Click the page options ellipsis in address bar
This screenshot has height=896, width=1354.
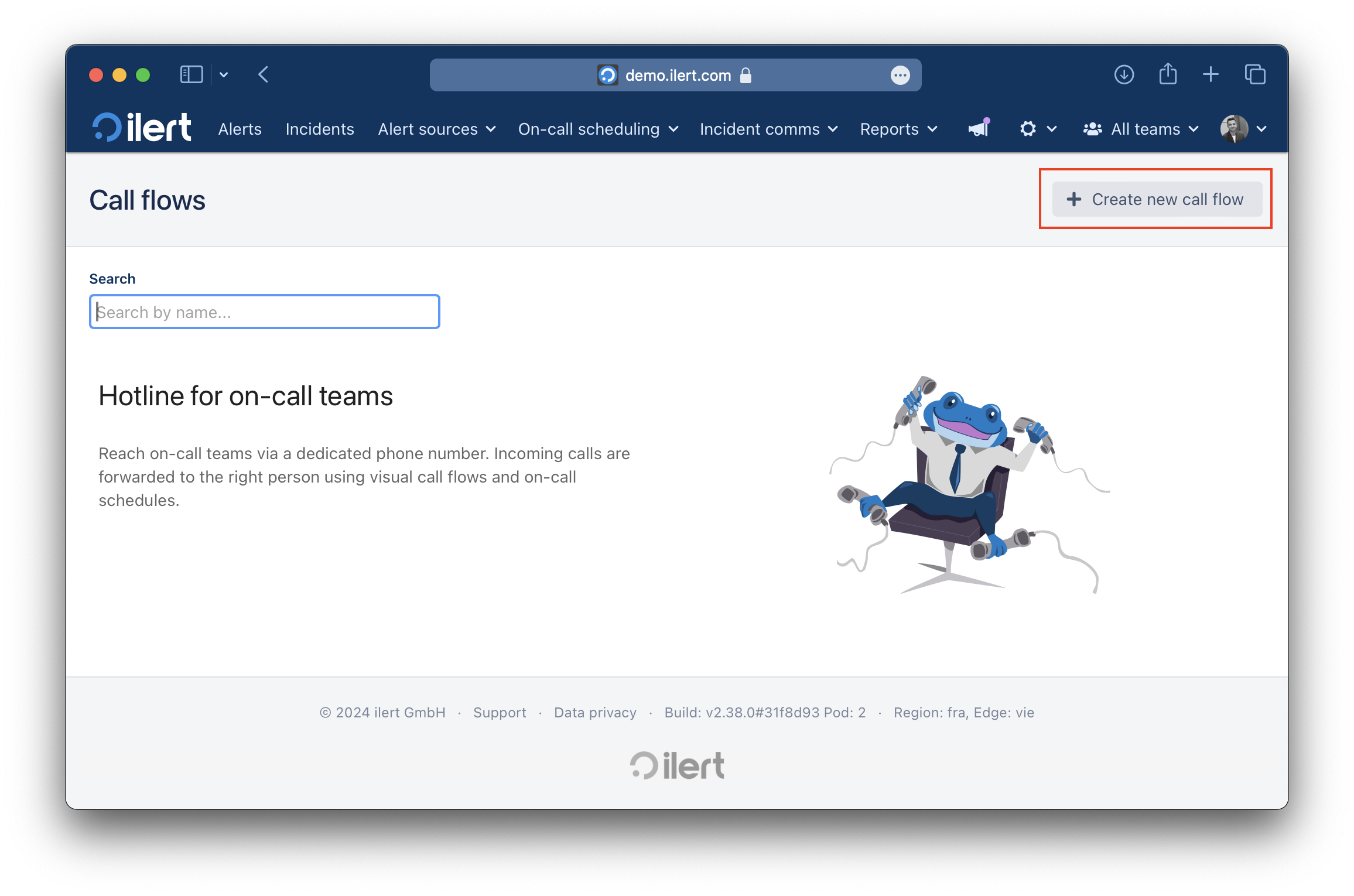point(900,75)
